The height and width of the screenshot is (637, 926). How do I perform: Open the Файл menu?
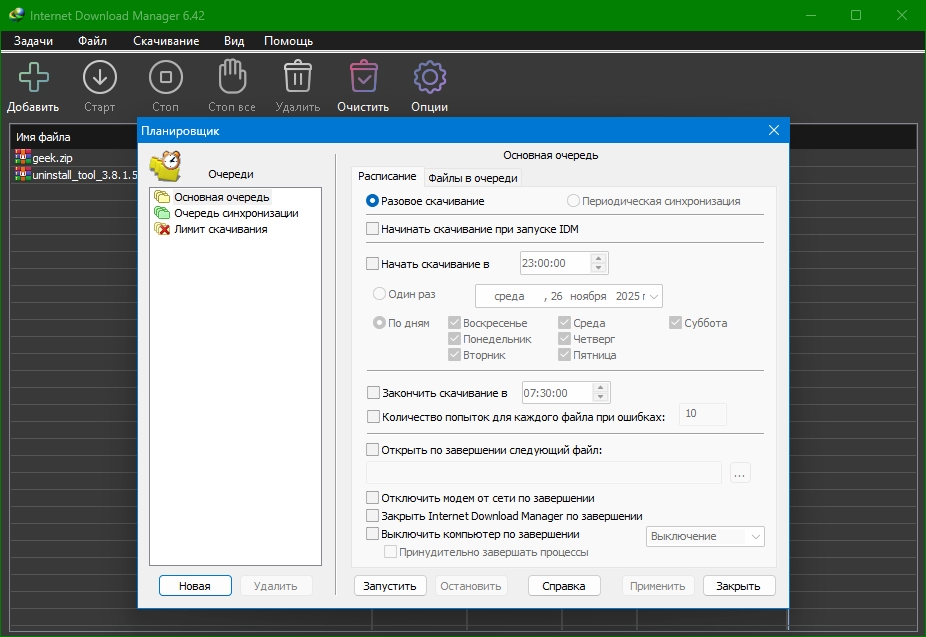pos(92,41)
